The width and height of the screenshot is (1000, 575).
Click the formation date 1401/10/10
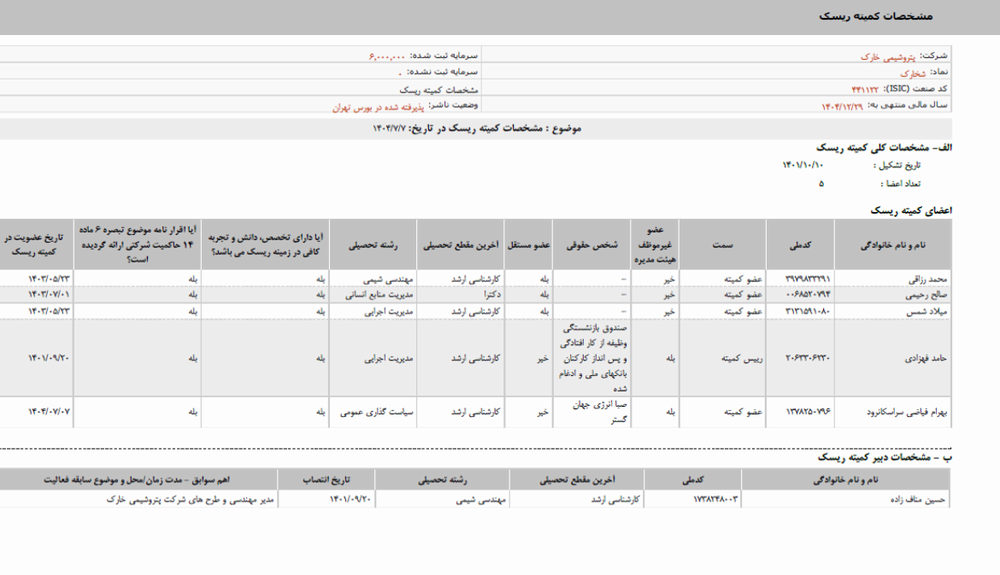[x=803, y=165]
